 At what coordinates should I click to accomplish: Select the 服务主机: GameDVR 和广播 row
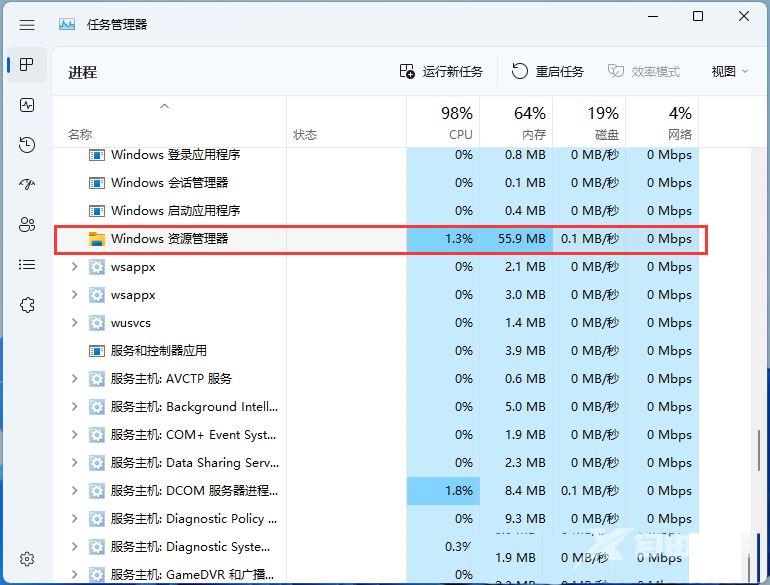point(376,575)
